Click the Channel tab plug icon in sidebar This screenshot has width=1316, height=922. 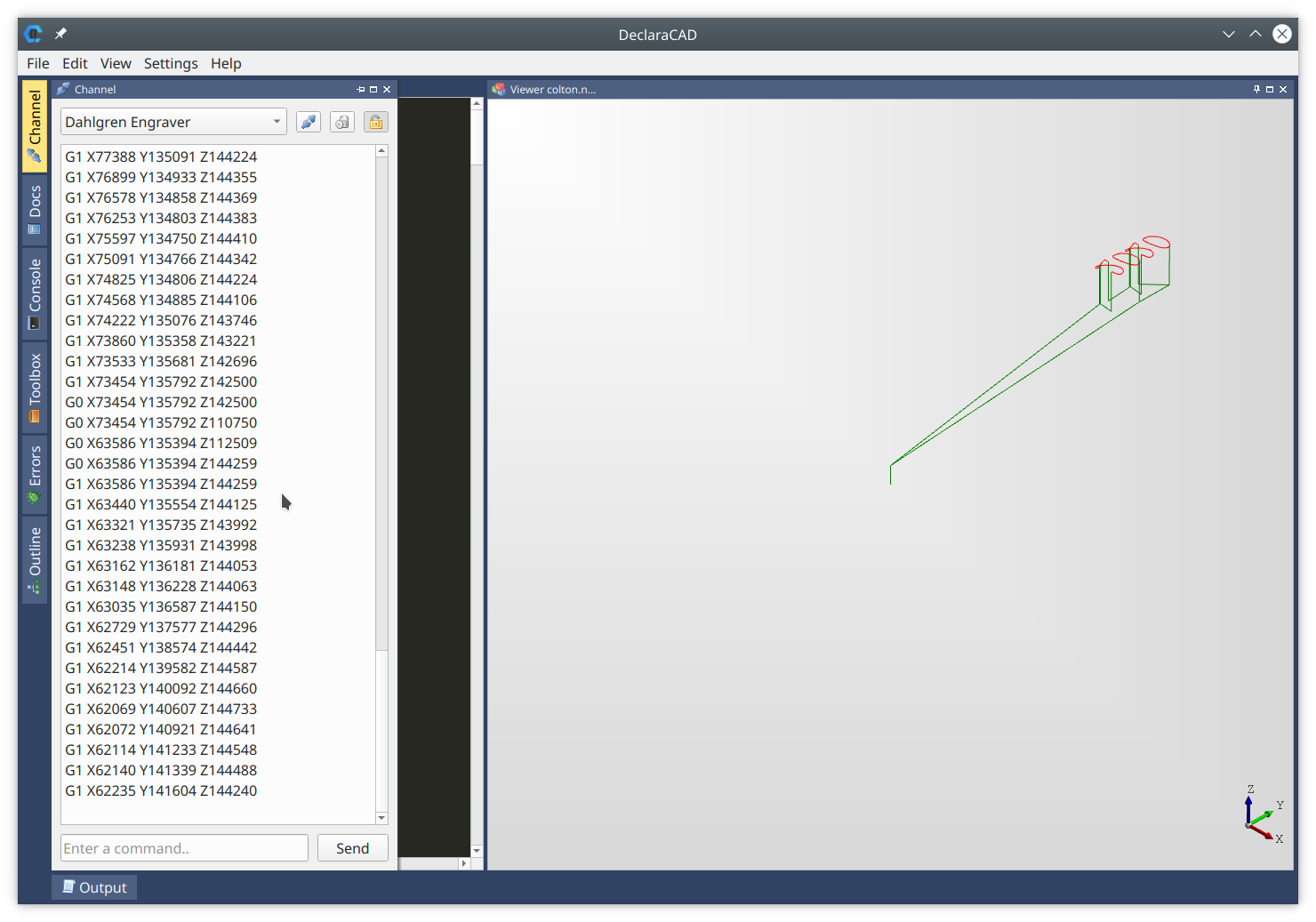(35, 156)
